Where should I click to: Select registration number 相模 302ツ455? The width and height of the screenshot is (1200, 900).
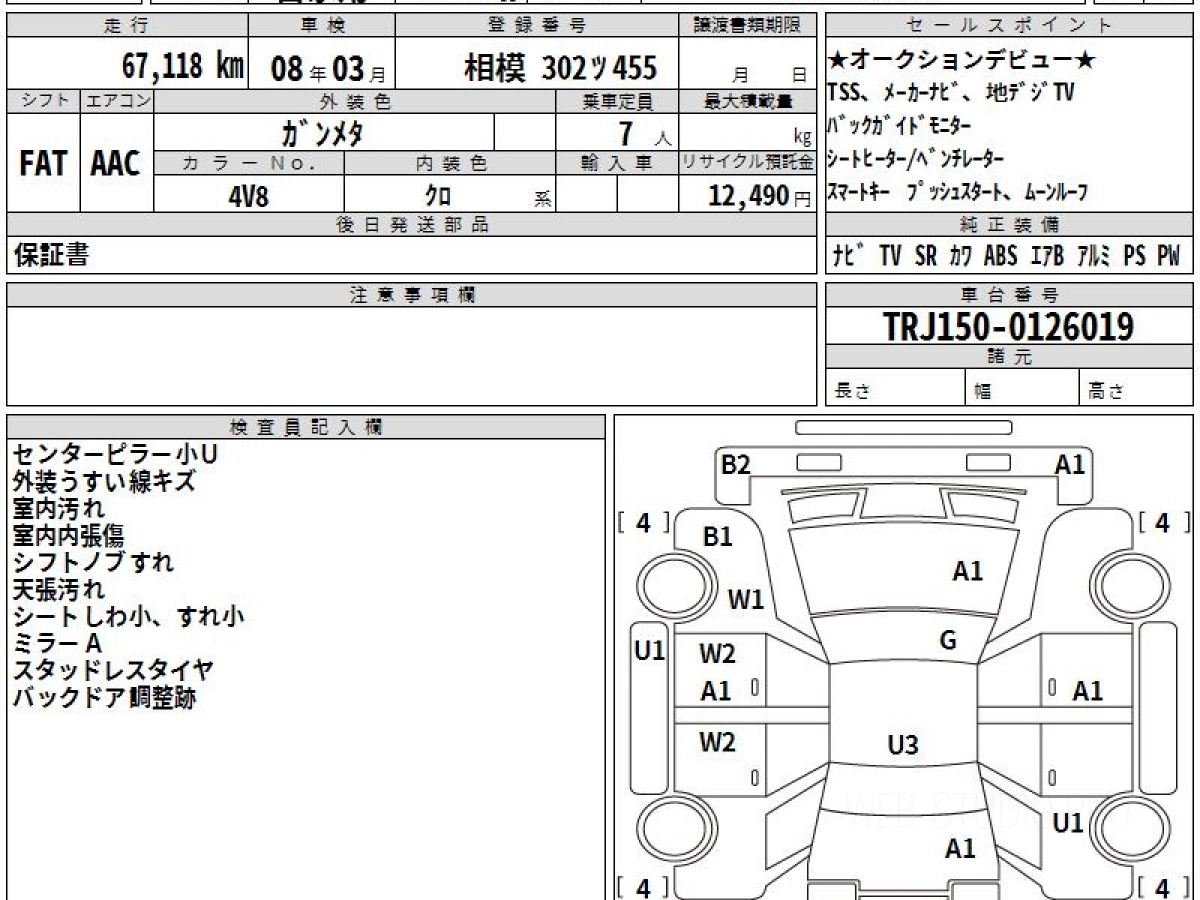tap(560, 68)
